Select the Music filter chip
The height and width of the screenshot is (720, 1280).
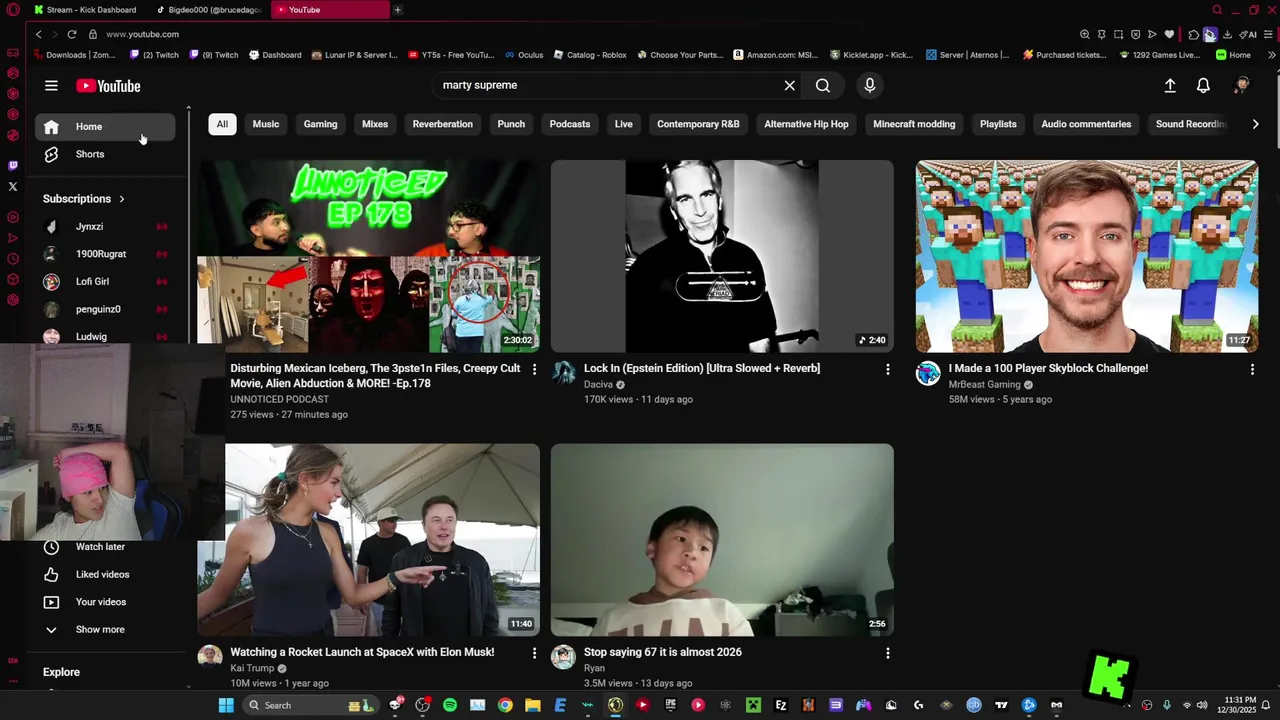(266, 124)
